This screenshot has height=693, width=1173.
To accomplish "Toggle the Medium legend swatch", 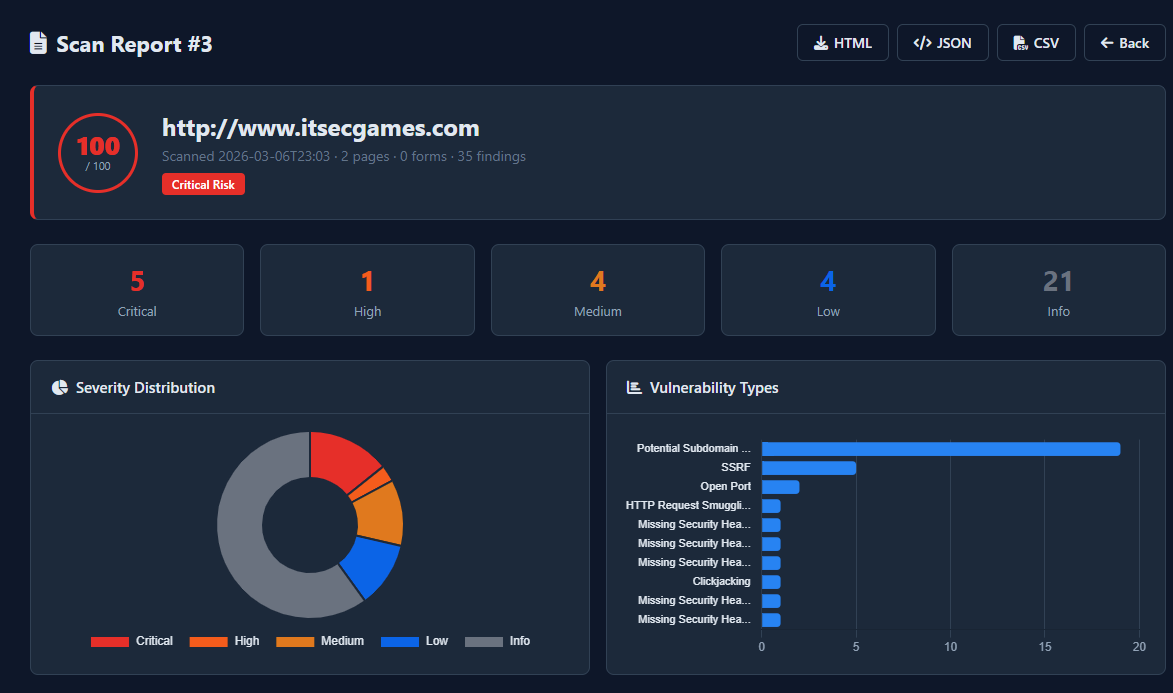I will coord(295,641).
